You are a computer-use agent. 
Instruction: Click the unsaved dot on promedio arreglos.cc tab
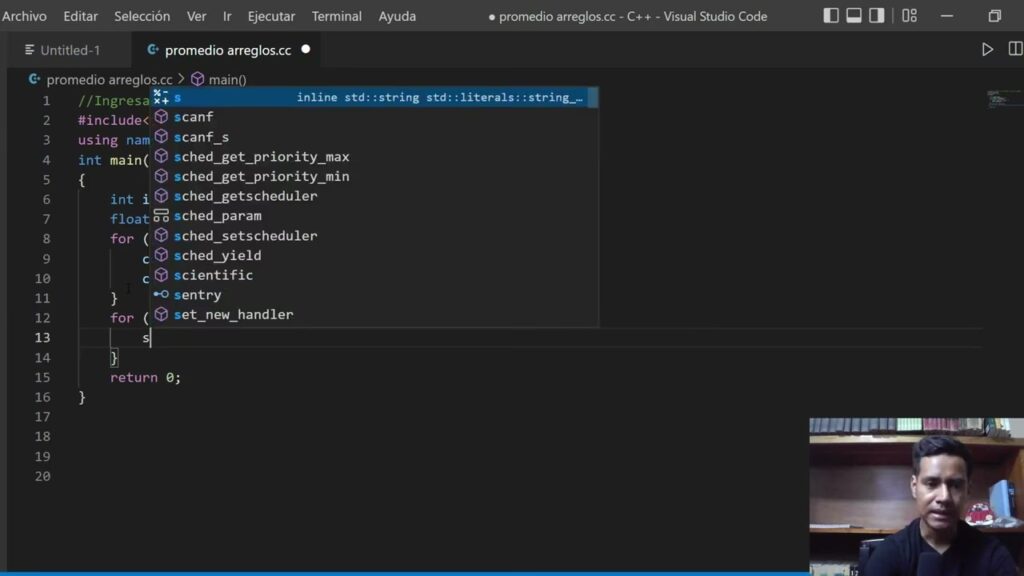(x=305, y=49)
